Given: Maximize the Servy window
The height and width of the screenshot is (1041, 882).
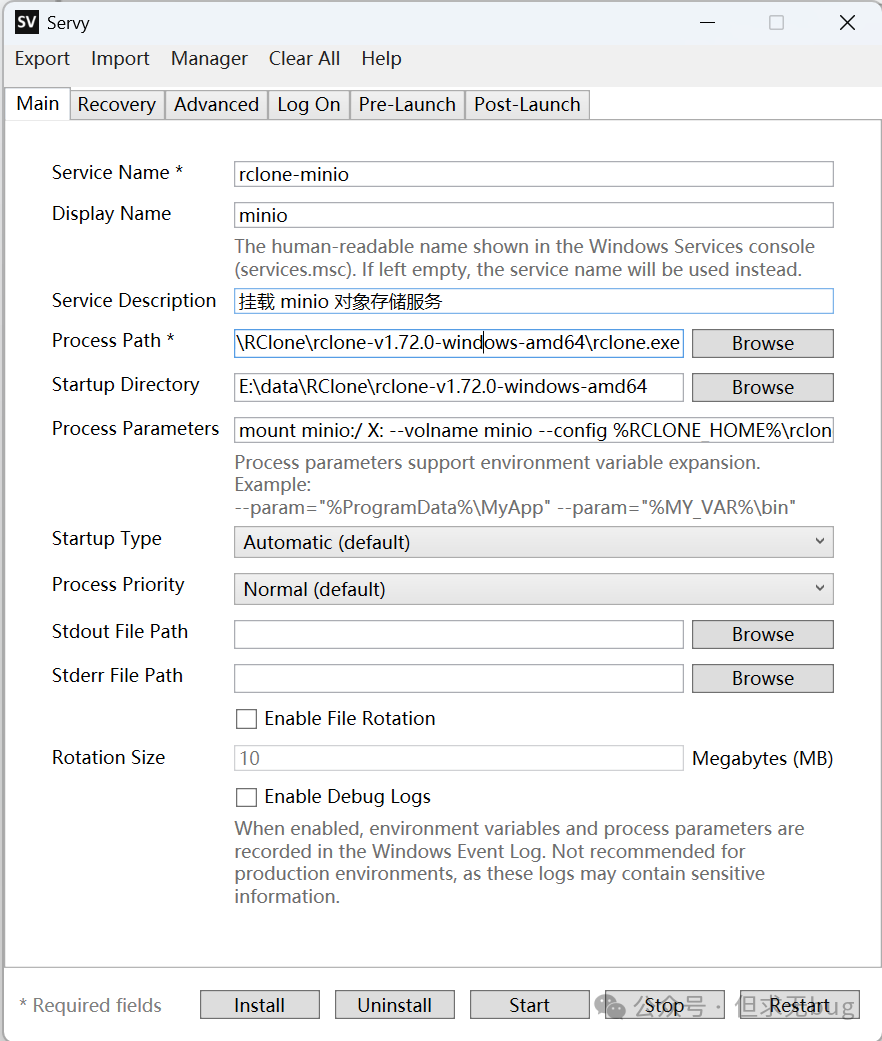Looking at the screenshot, I should 776,22.
